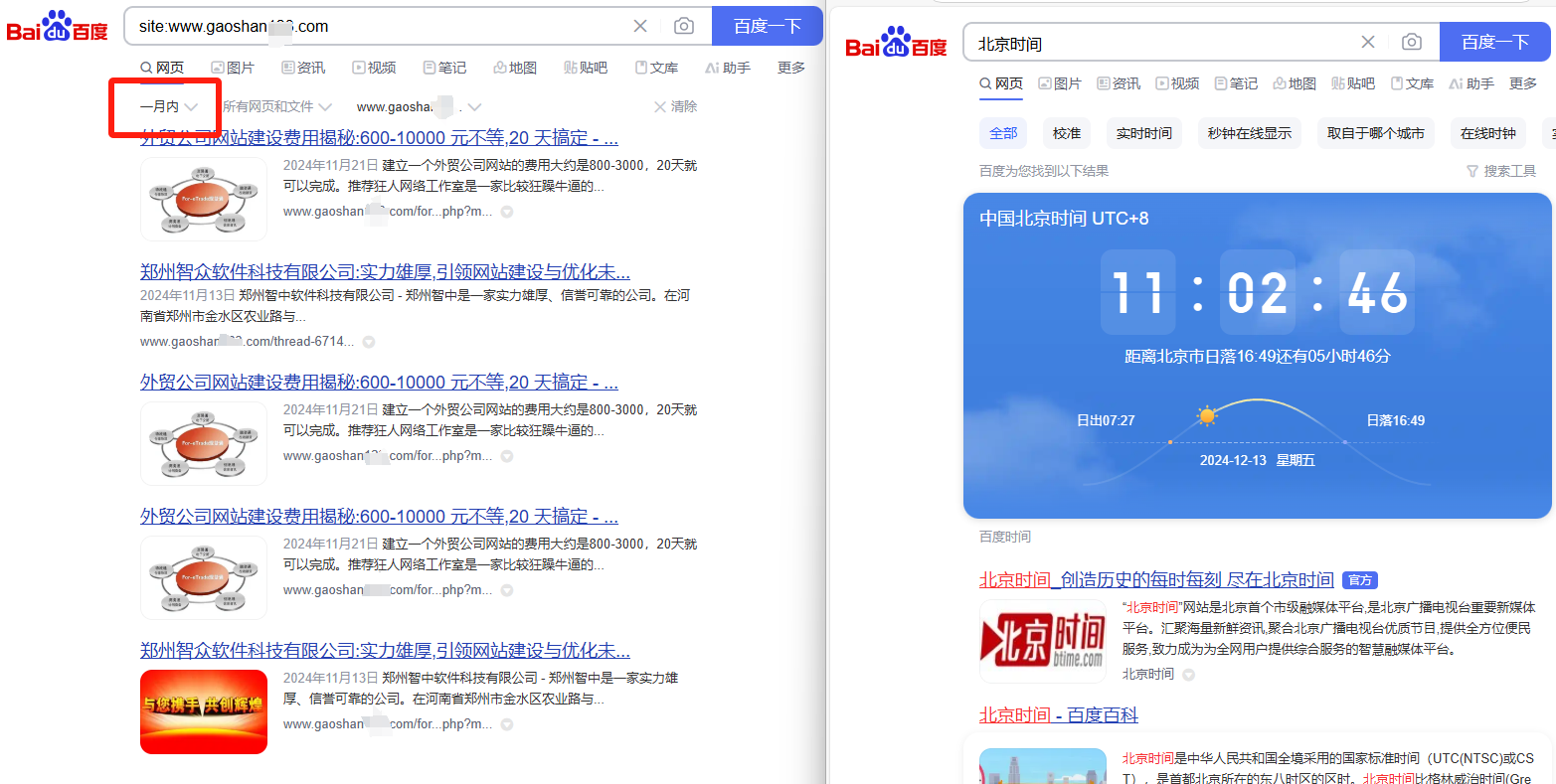Click the Baidu logo in right window
The image size is (1556, 784).
[896, 43]
